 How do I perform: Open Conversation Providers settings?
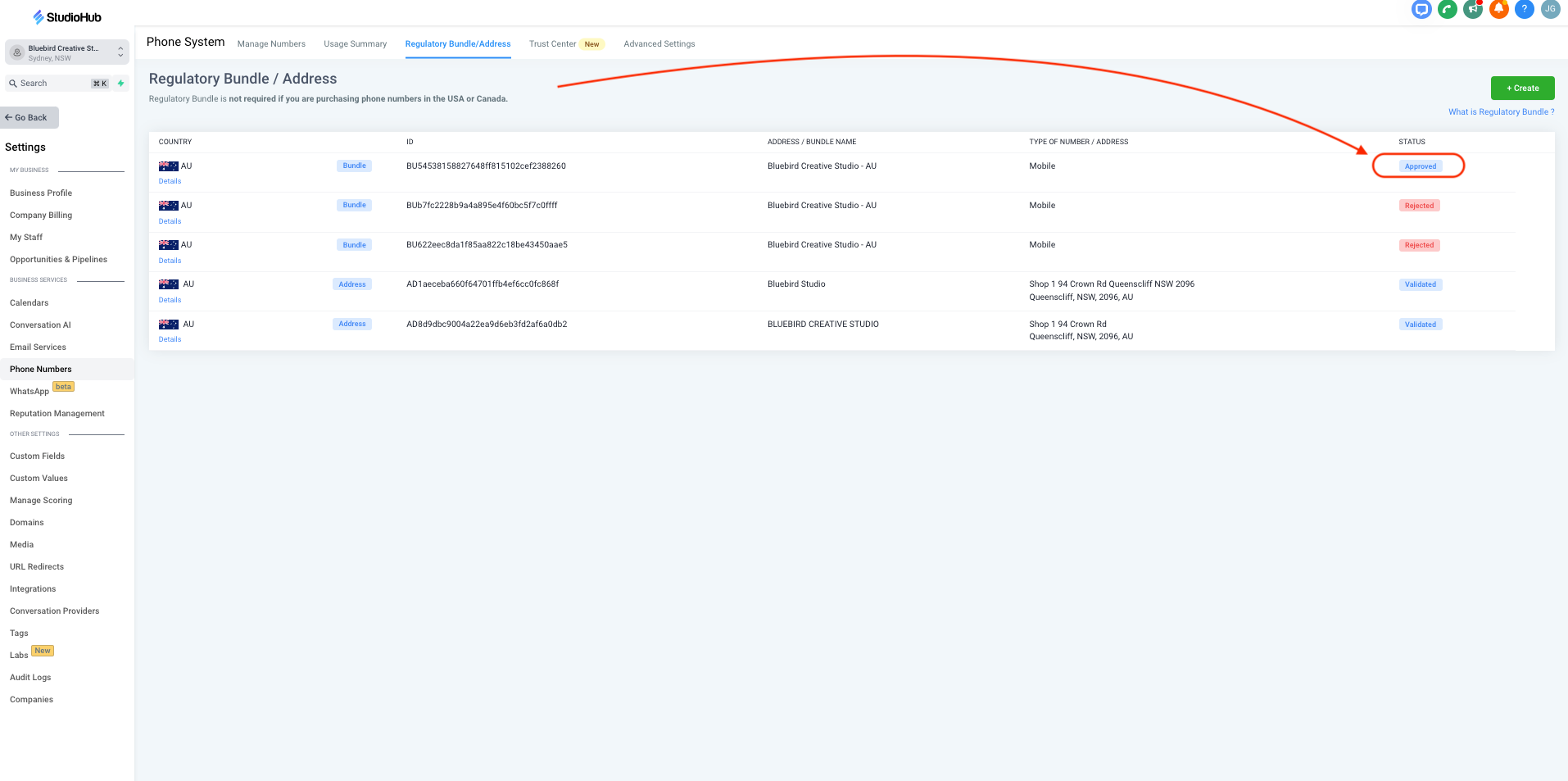(x=54, y=611)
